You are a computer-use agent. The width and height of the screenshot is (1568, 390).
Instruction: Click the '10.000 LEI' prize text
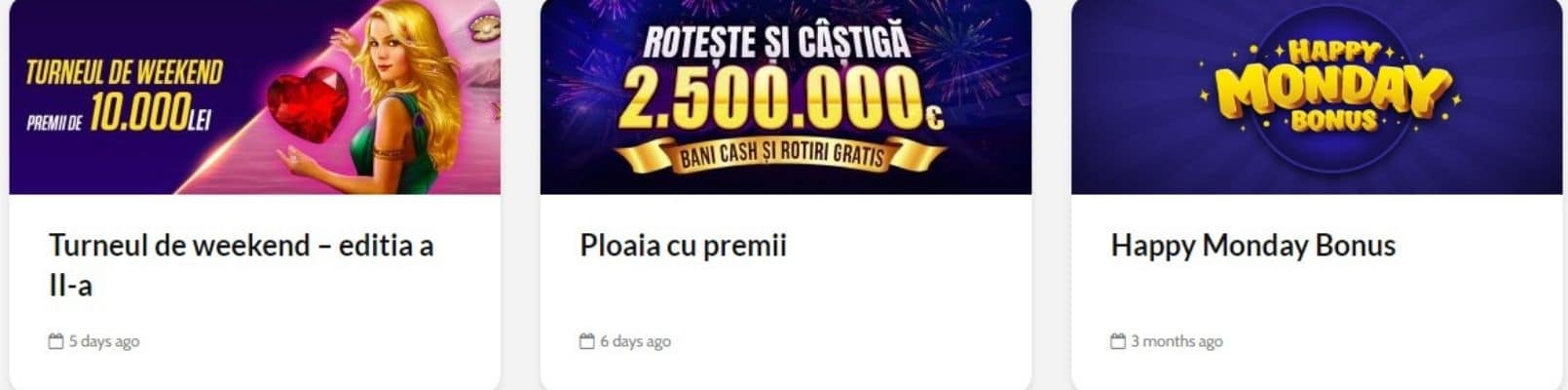150,116
